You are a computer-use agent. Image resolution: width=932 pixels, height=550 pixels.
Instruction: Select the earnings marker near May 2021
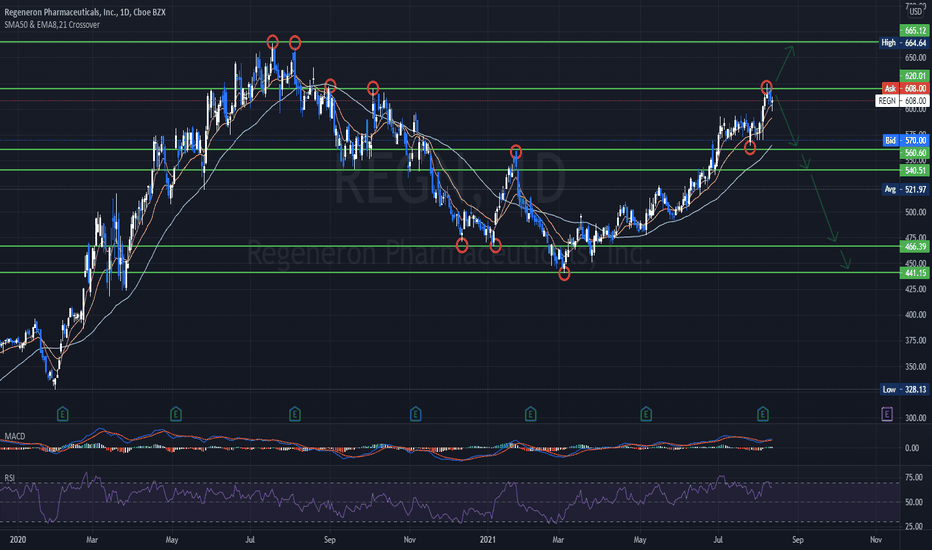pos(646,414)
